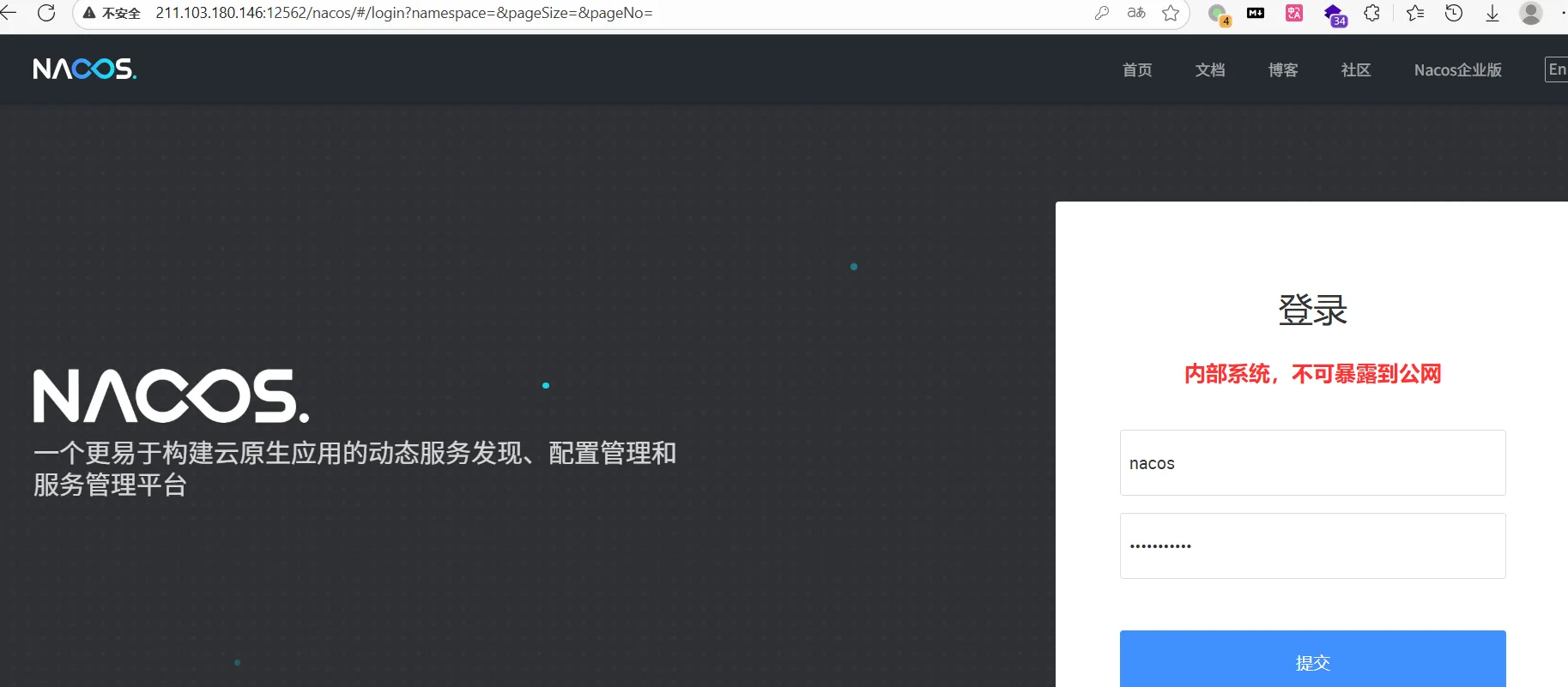Visit the 社区 navigation link
Viewport: 1568px width, 687px height.
click(1356, 70)
